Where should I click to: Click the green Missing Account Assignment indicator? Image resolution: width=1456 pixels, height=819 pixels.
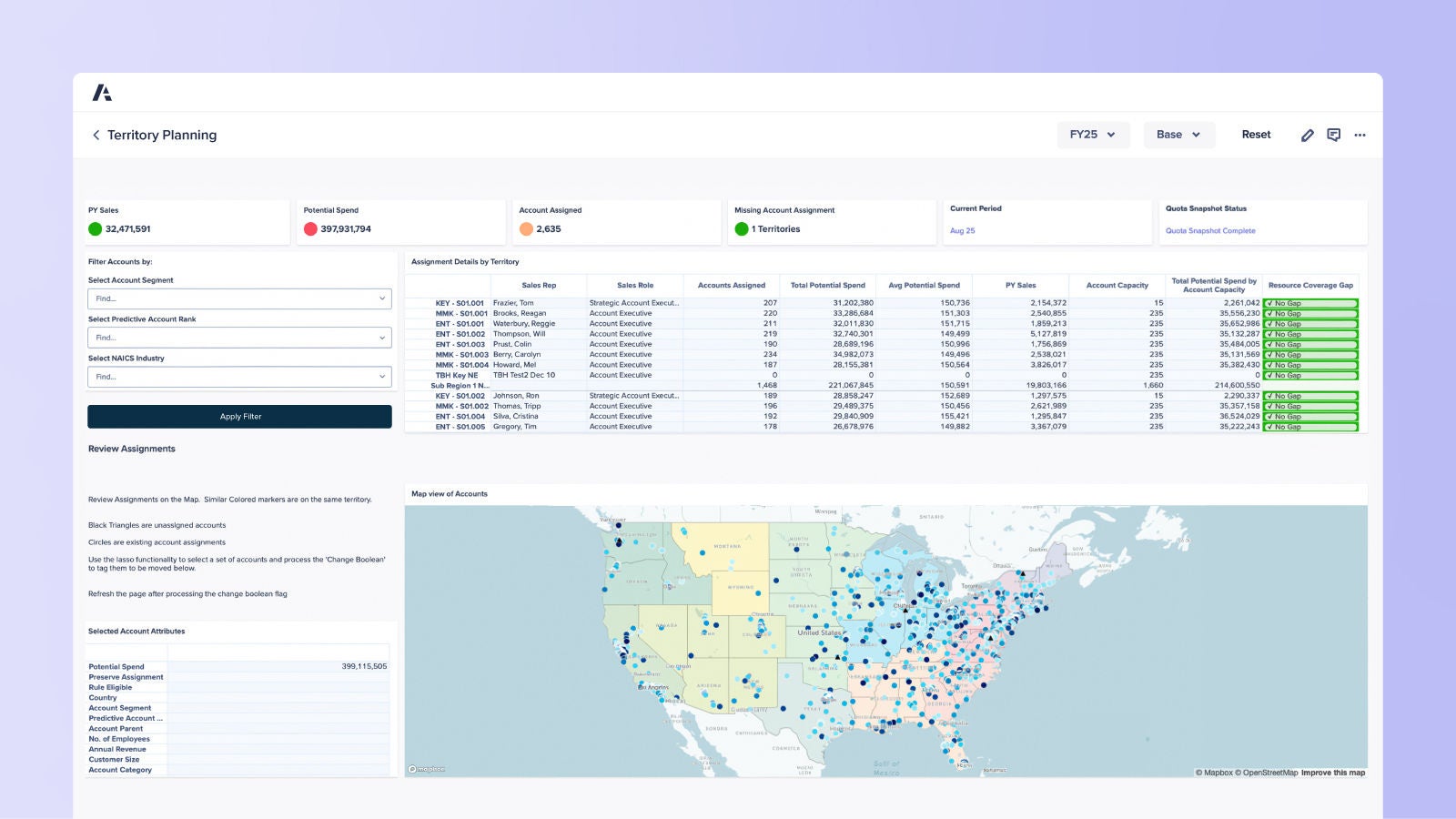click(x=743, y=229)
